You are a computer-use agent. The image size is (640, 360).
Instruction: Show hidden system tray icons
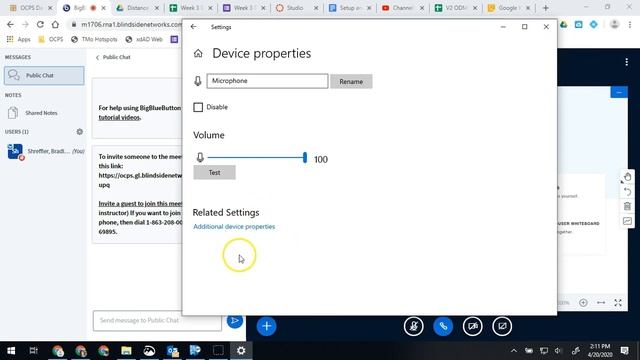click(513, 351)
